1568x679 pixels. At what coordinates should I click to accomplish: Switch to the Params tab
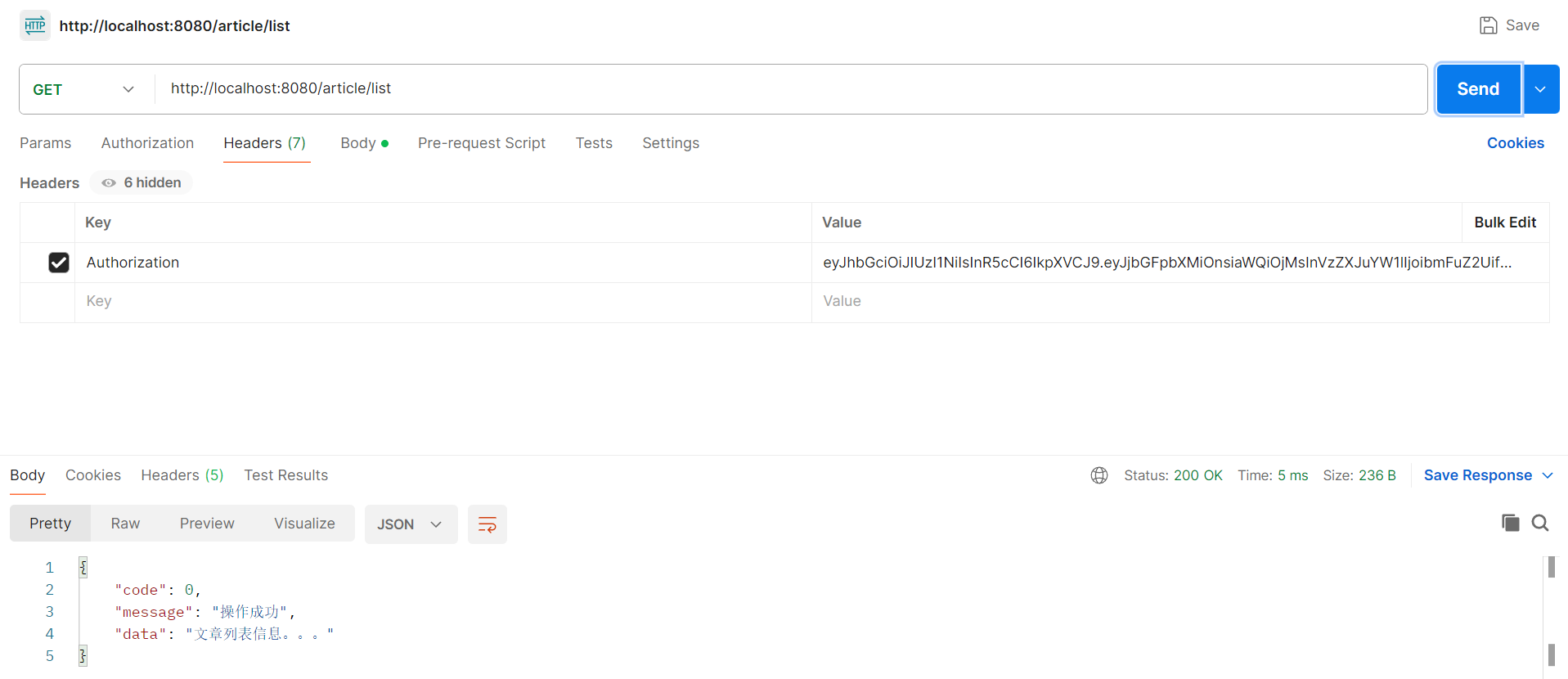point(45,143)
